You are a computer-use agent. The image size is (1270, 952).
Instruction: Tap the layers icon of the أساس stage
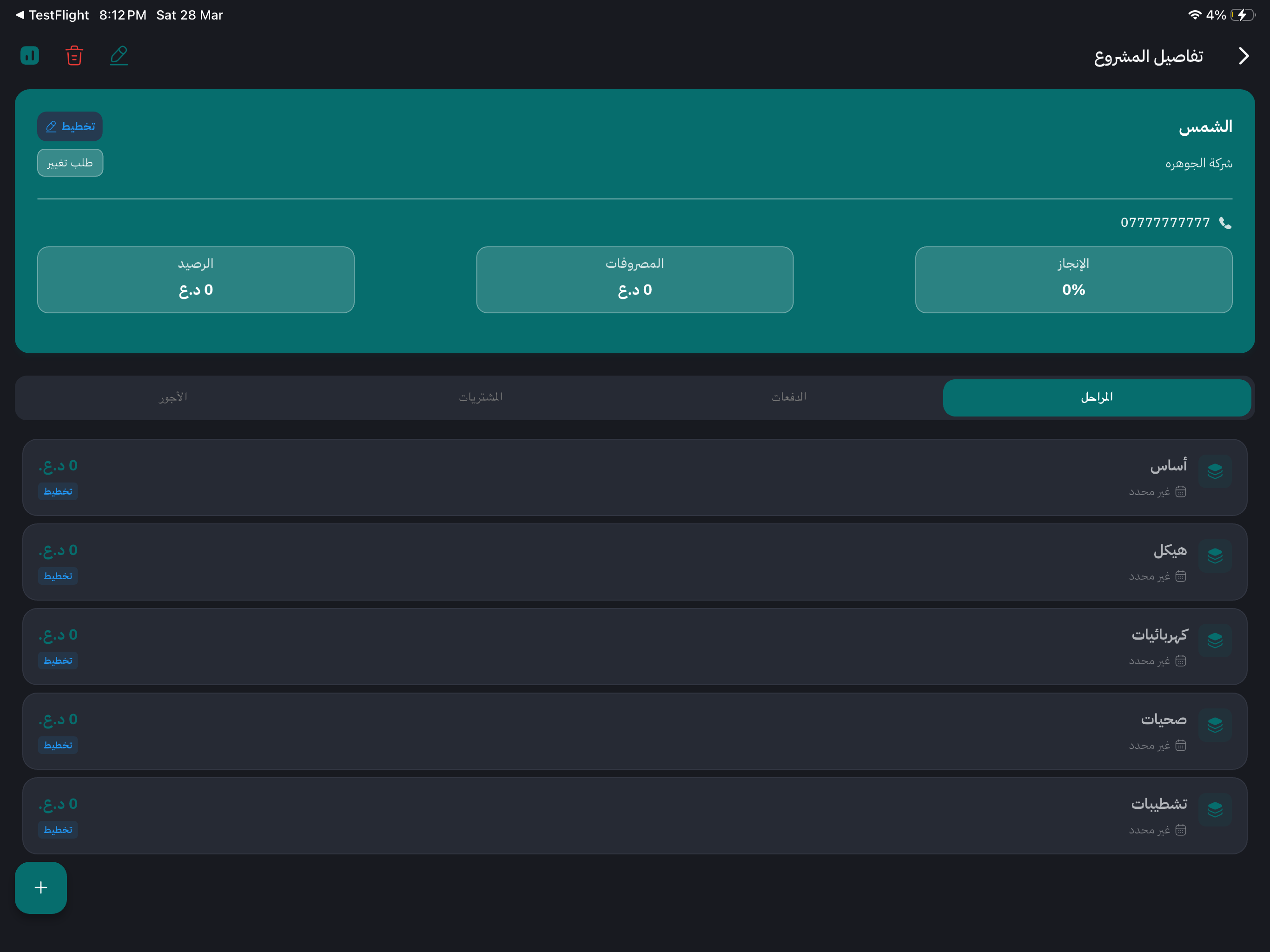1215,471
